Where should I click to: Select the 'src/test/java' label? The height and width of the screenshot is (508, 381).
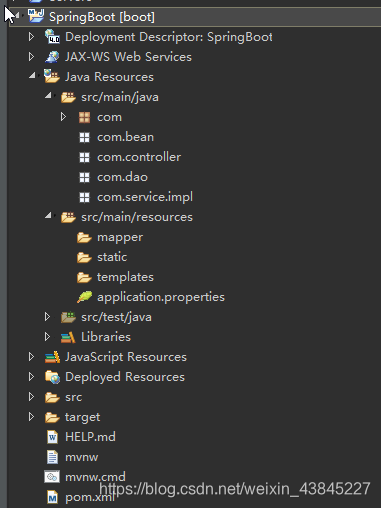coord(116,317)
